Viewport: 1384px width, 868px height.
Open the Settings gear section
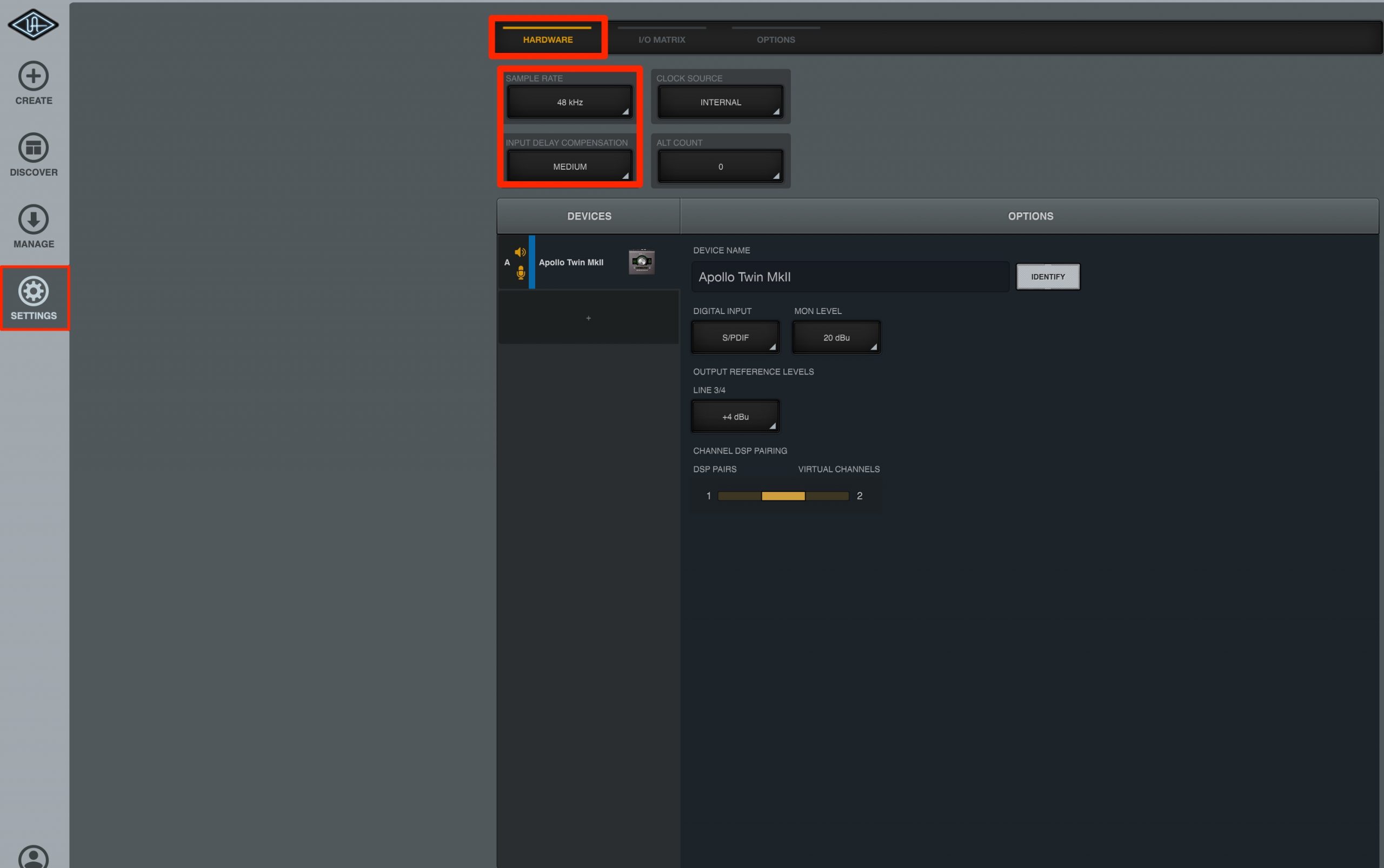coord(34,298)
